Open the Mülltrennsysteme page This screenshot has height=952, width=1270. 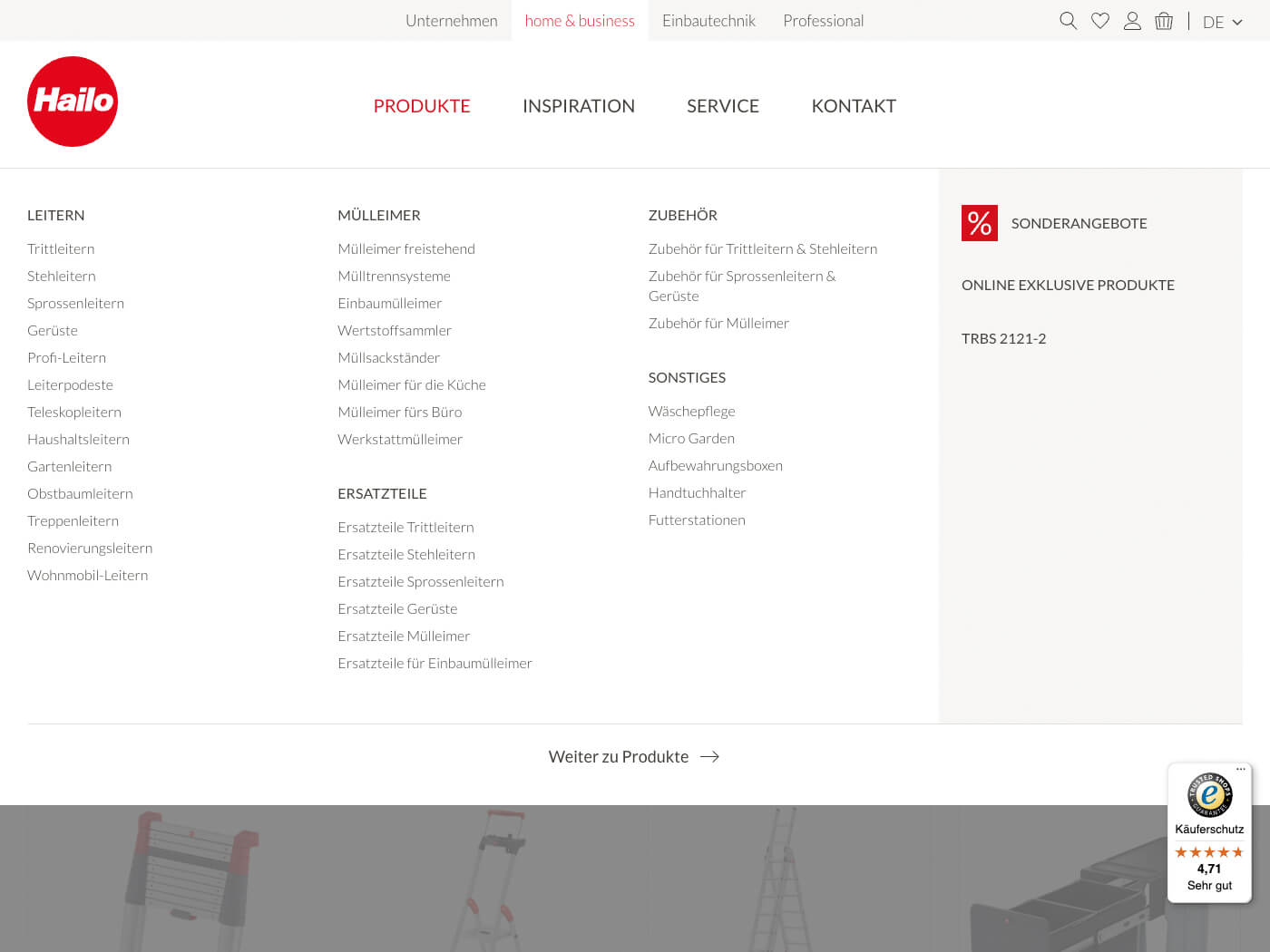pos(394,276)
